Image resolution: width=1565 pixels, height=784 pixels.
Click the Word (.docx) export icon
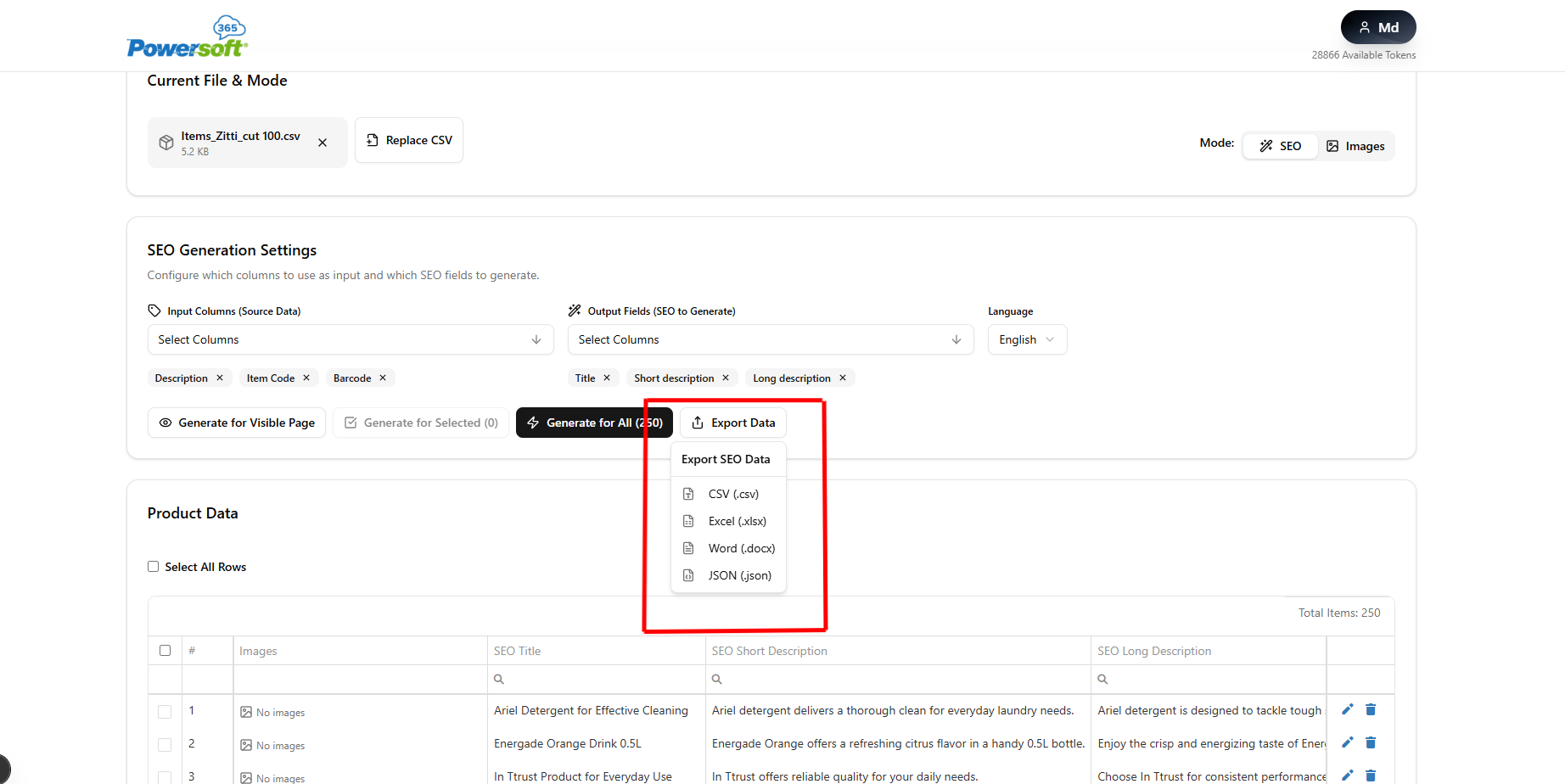[x=689, y=547]
